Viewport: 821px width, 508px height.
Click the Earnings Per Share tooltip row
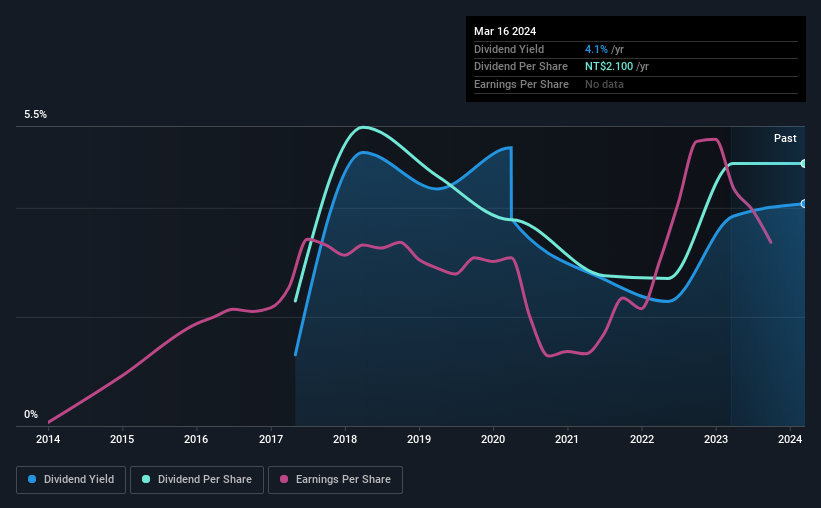(636, 84)
